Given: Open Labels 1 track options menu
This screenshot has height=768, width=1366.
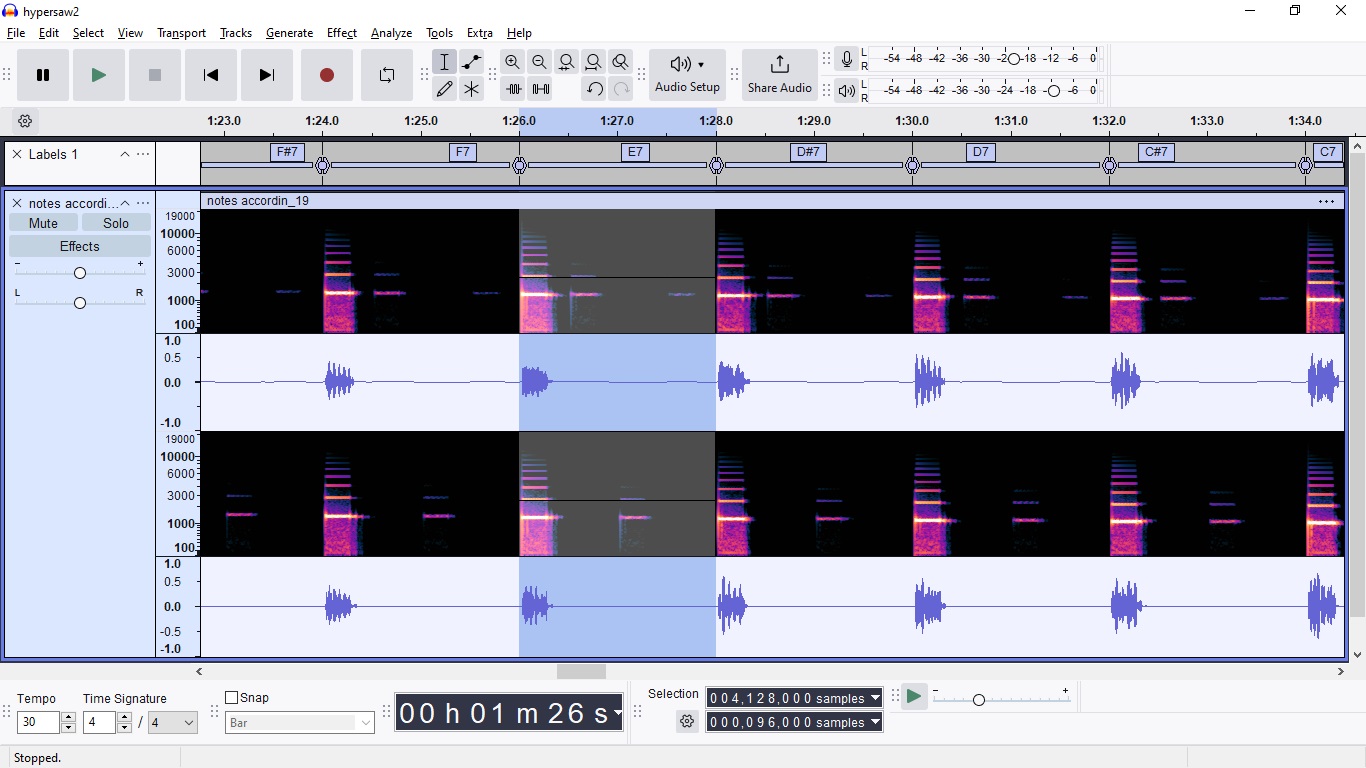Looking at the screenshot, I should [143, 154].
